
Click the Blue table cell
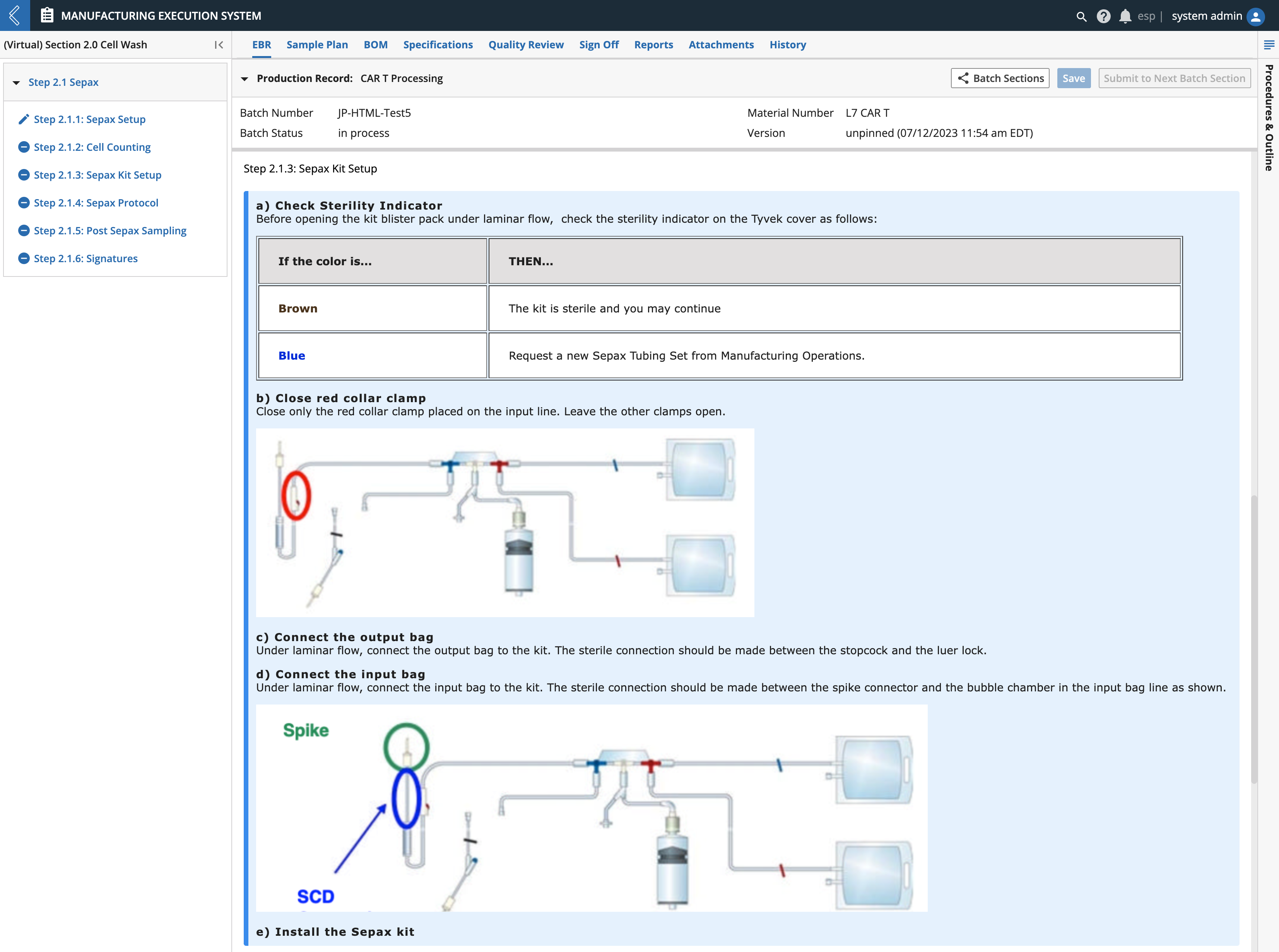[373, 356]
